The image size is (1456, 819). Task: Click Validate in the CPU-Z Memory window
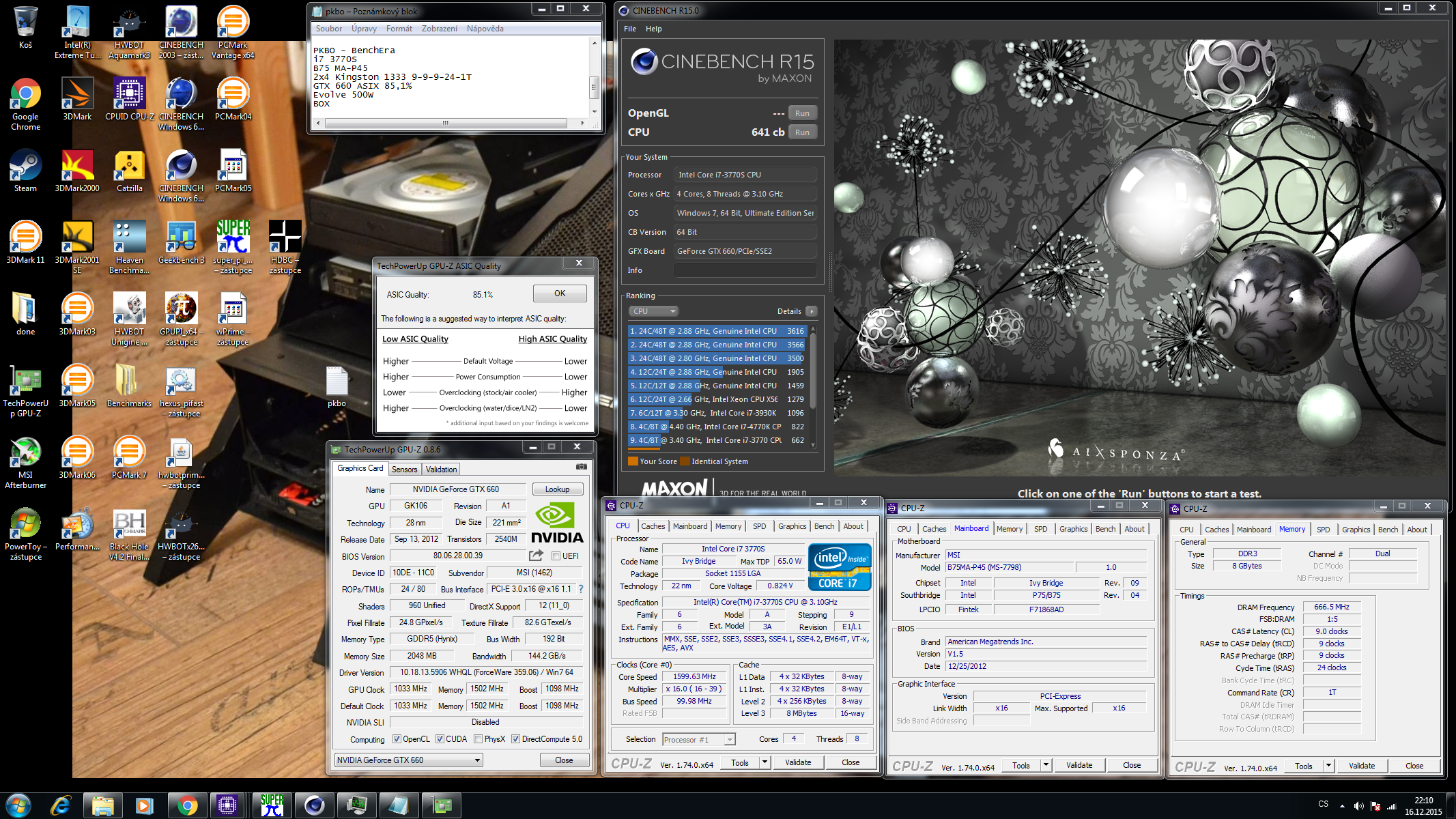tap(1362, 766)
